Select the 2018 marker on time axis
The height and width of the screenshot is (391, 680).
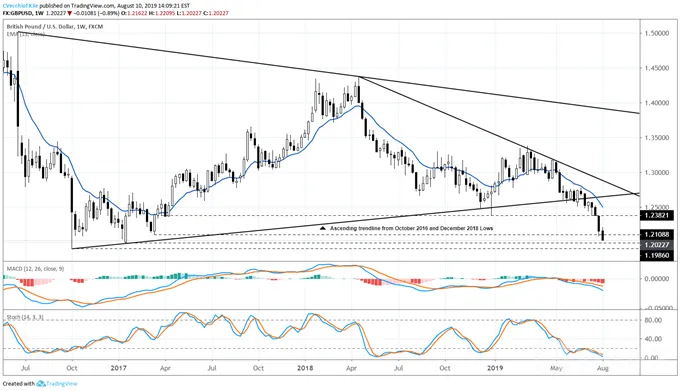[305, 368]
